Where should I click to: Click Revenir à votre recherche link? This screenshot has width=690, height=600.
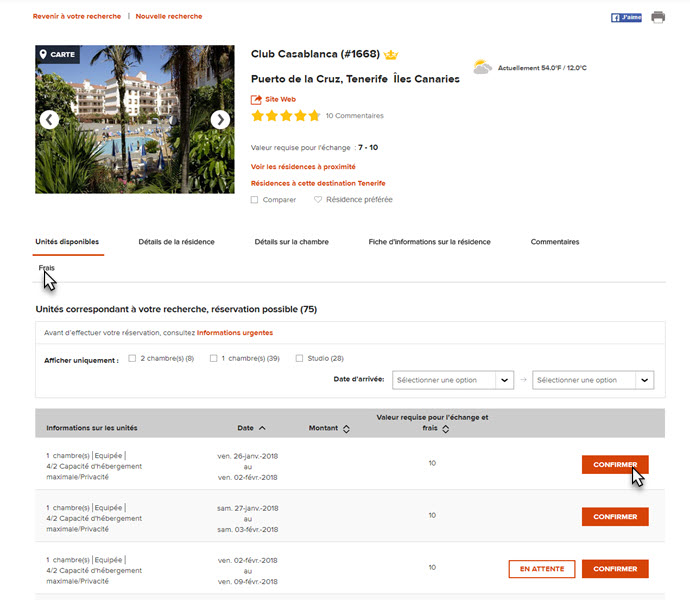point(77,16)
